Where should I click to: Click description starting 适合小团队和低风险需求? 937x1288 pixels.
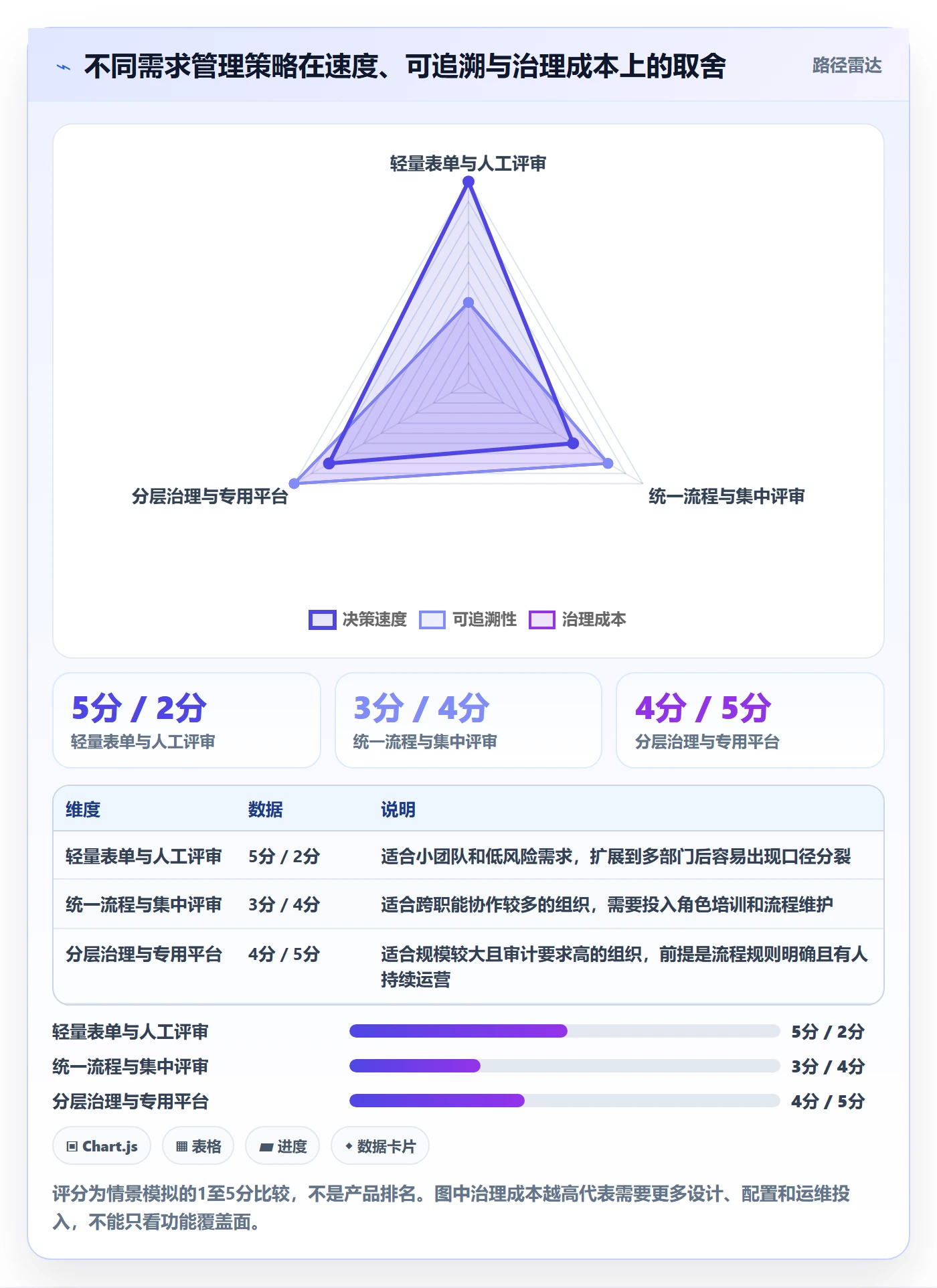click(x=616, y=856)
